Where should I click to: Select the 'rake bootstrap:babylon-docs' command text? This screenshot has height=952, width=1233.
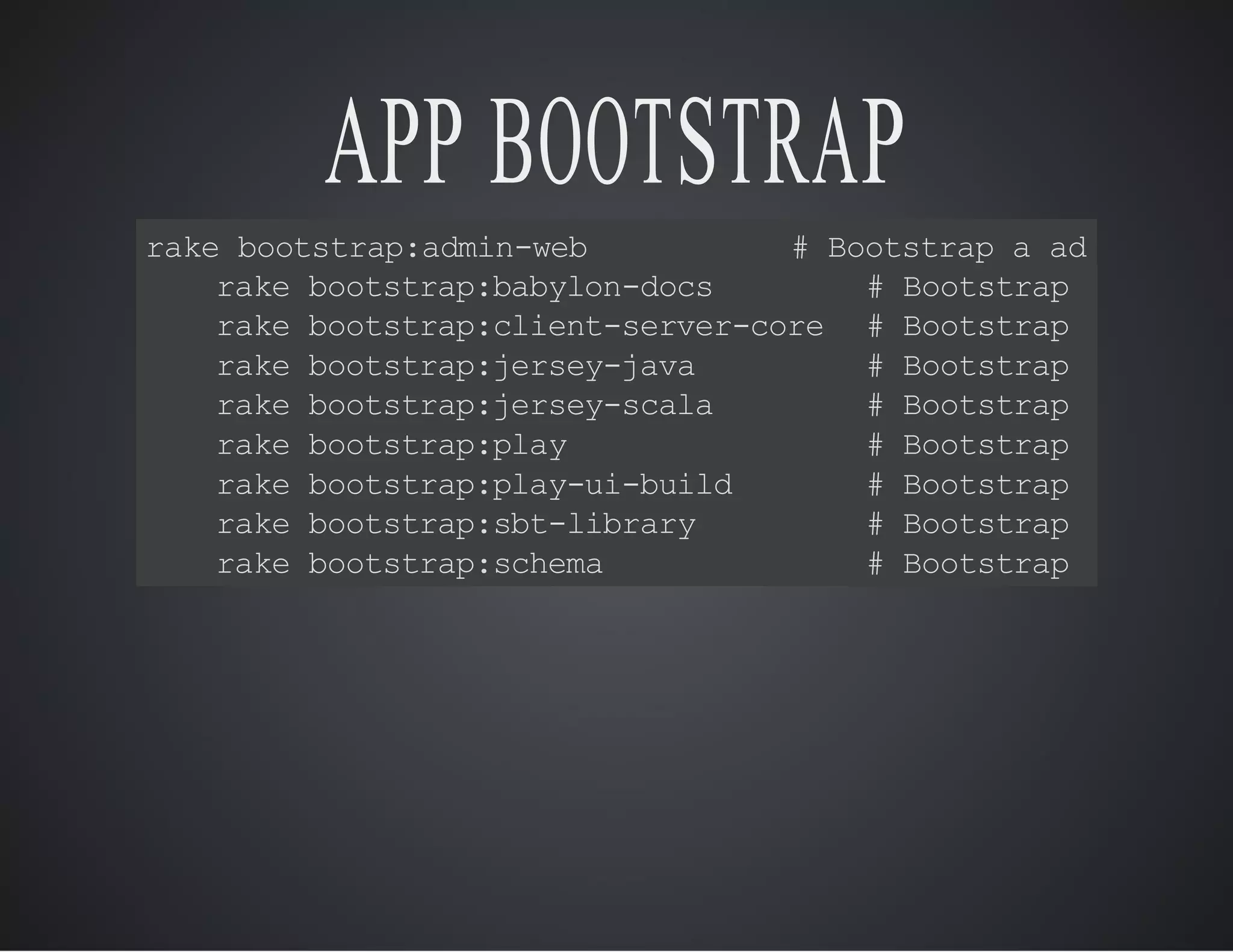tap(464, 287)
